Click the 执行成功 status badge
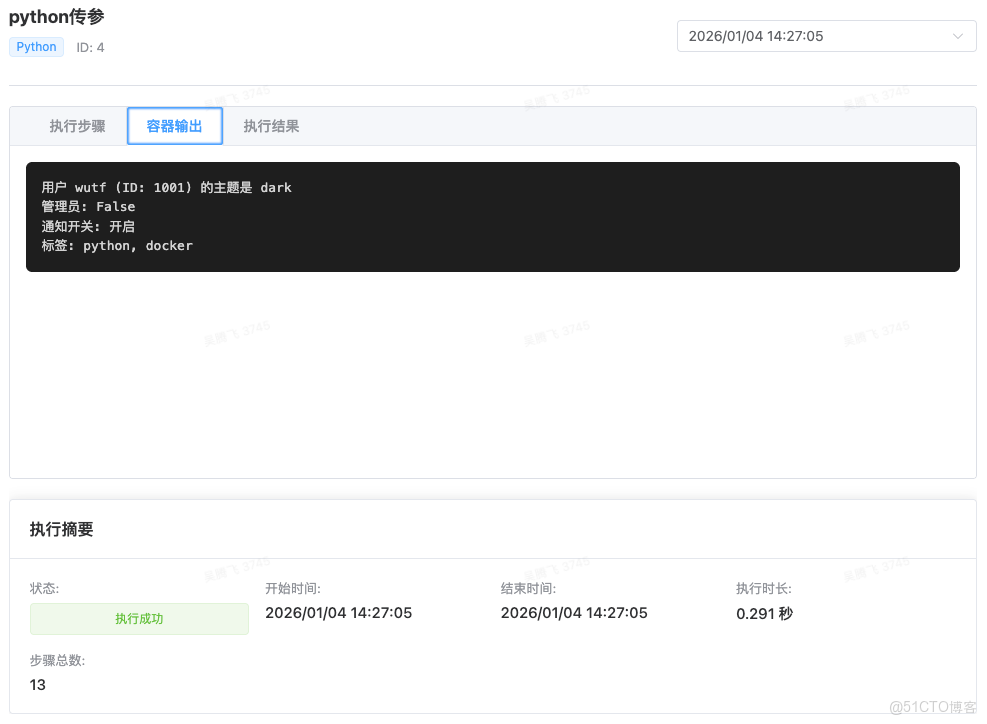Image resolution: width=987 pixels, height=724 pixels. [x=139, y=619]
